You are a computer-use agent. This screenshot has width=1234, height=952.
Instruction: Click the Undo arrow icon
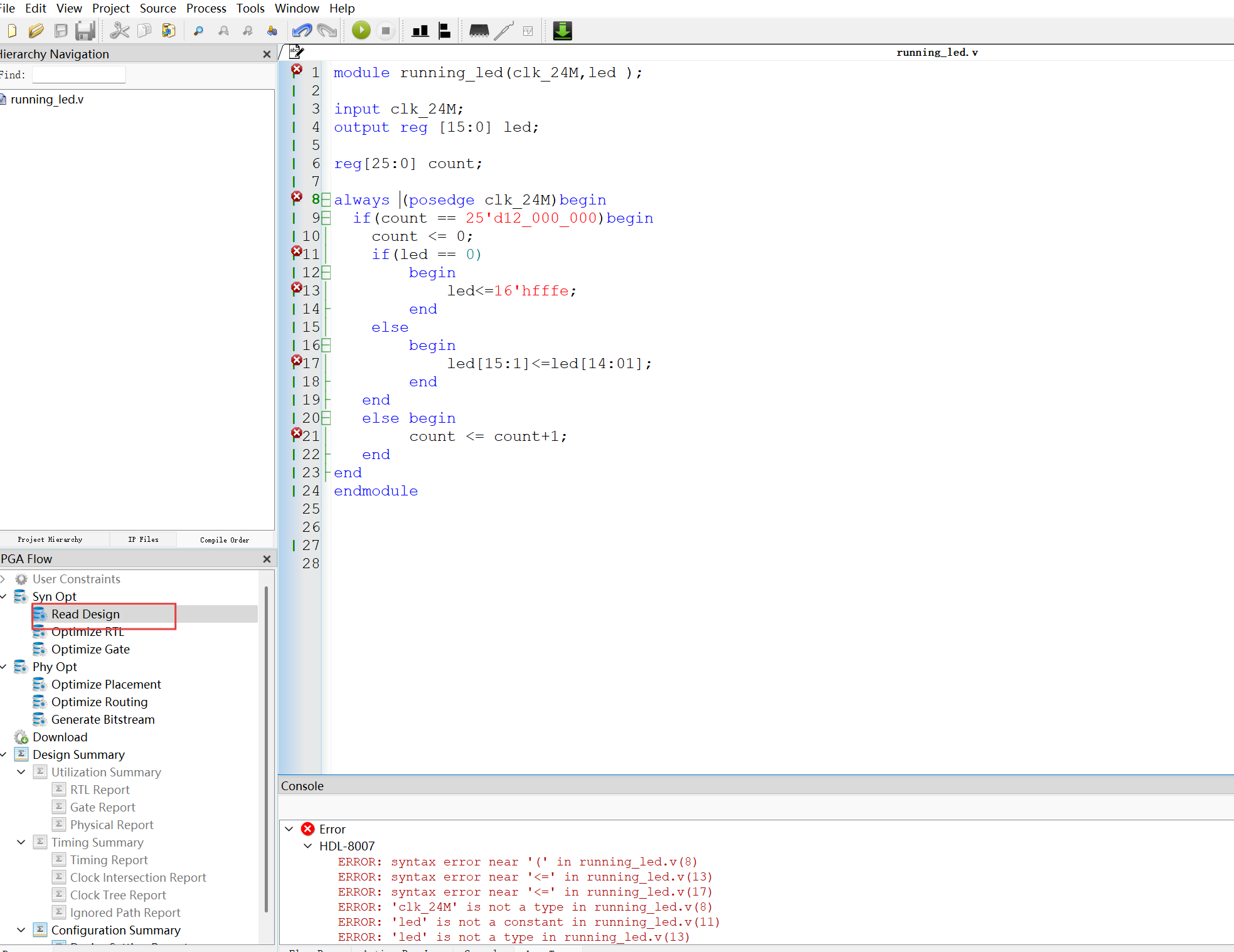302,30
